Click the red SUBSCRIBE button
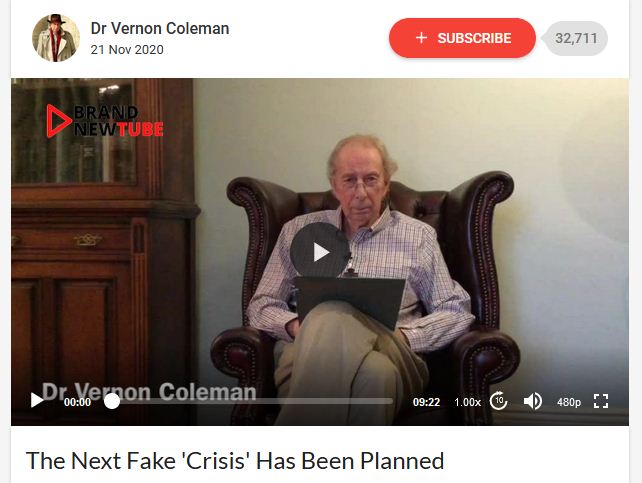 pyautogui.click(x=462, y=38)
